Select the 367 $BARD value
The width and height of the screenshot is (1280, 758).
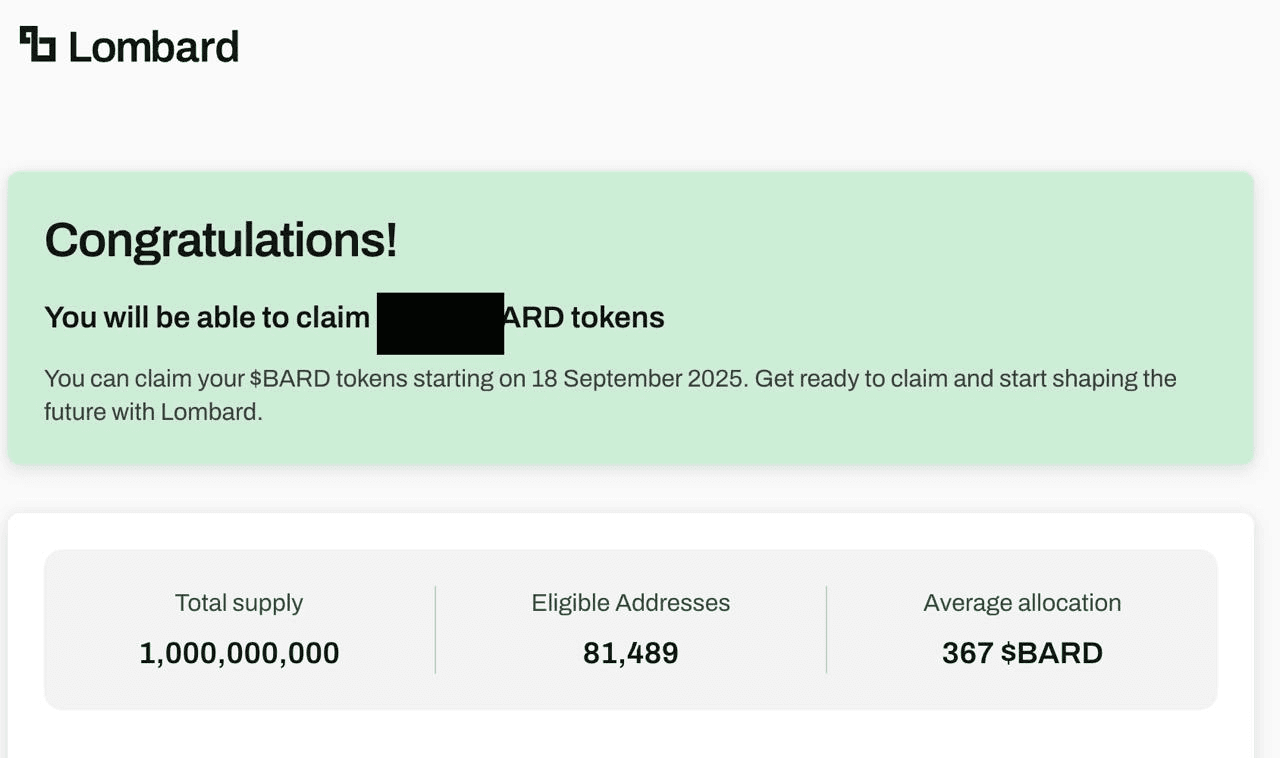point(1022,653)
